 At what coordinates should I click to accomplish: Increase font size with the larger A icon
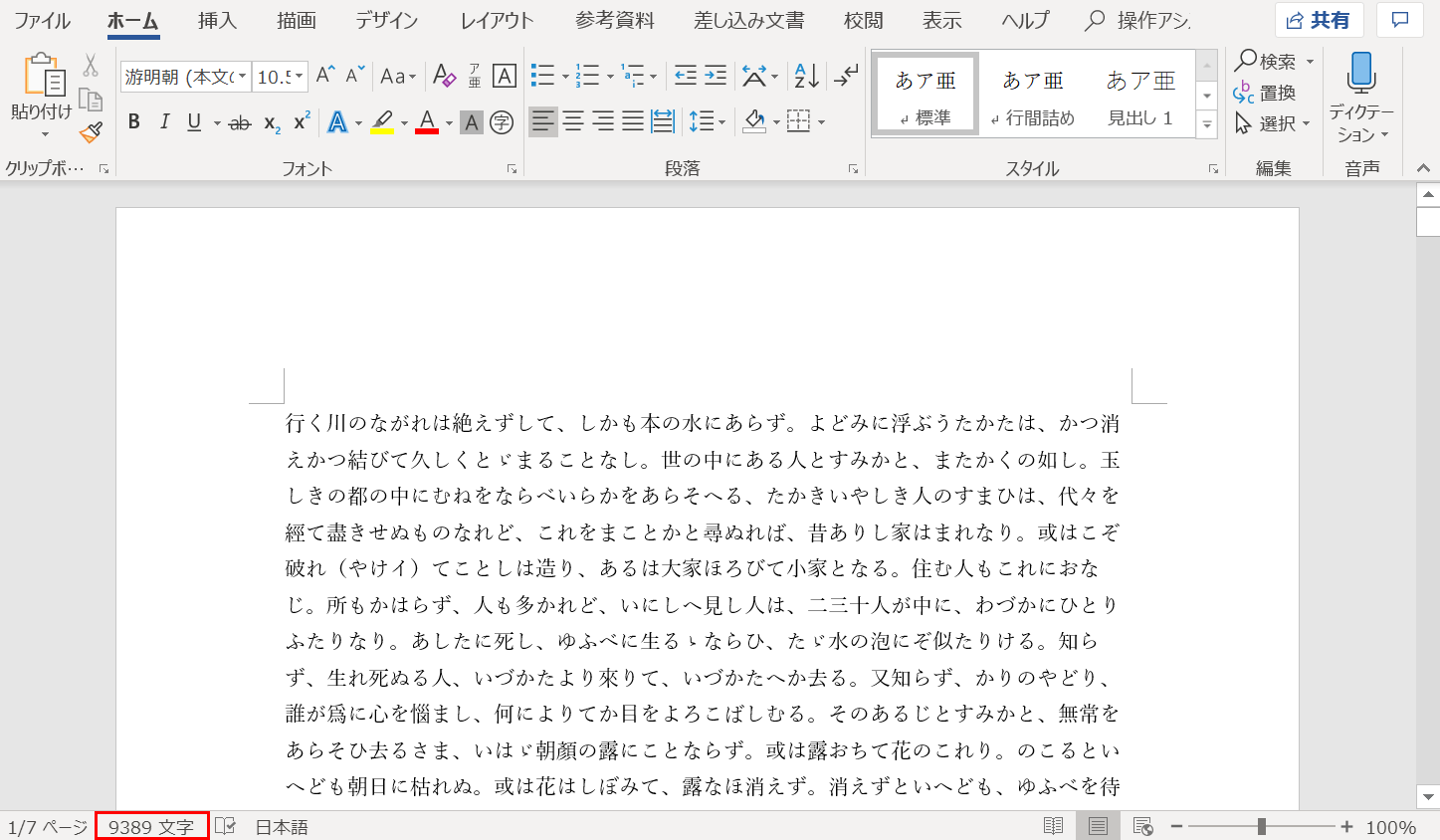[325, 76]
